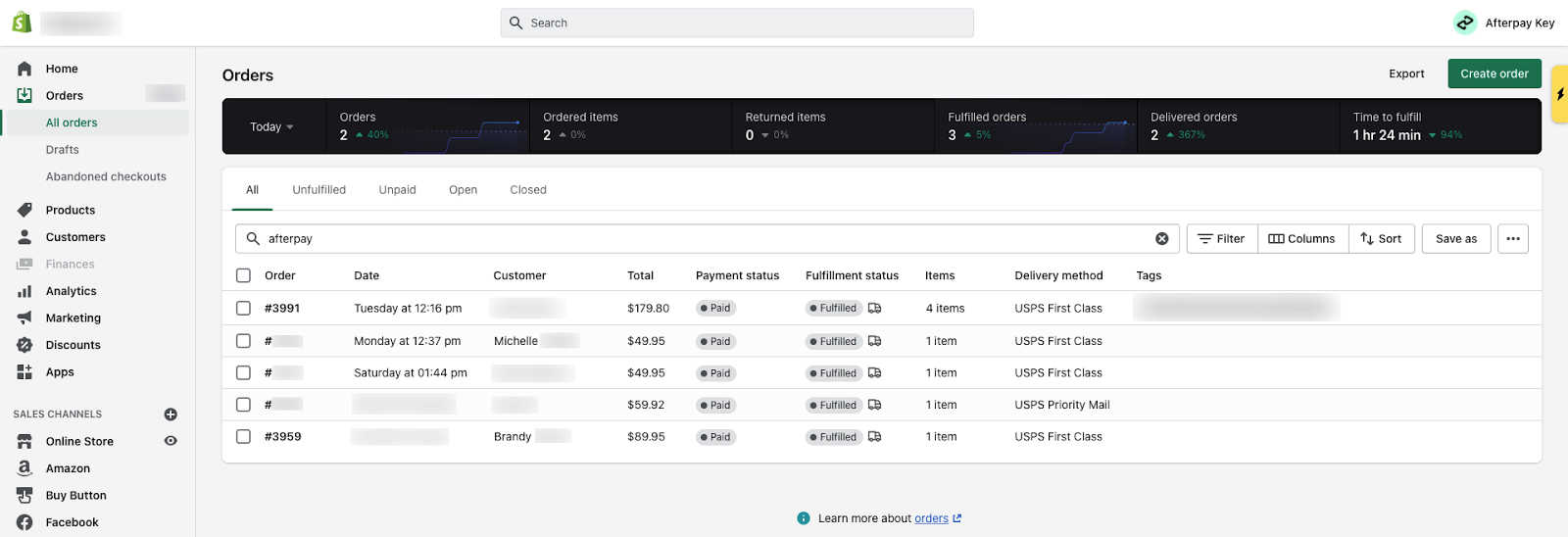Go to Analytics in sidebar
This screenshot has width=1568, height=537.
(x=71, y=291)
